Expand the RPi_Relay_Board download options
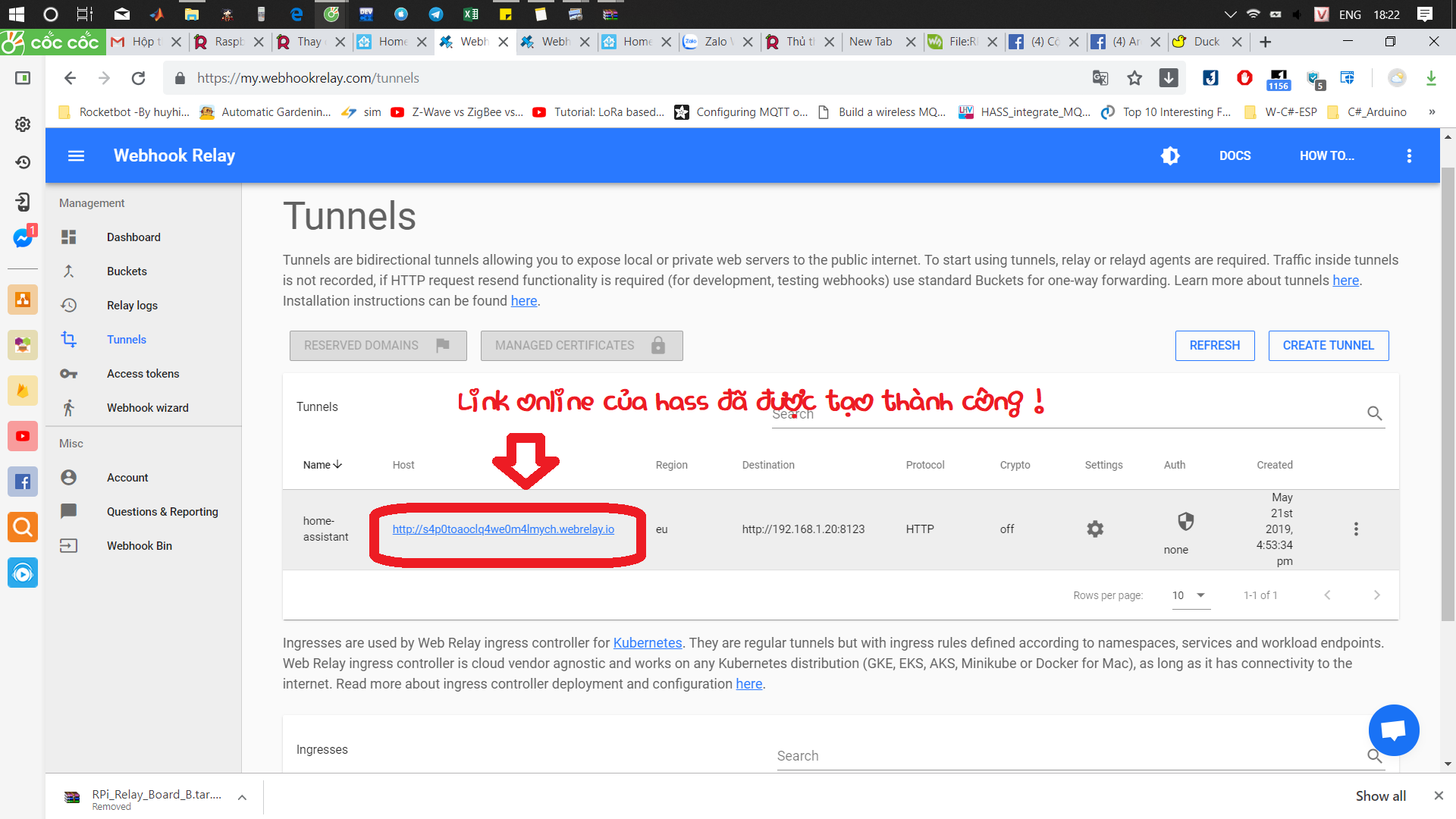Viewport: 1456px width, 819px height. pos(242,797)
